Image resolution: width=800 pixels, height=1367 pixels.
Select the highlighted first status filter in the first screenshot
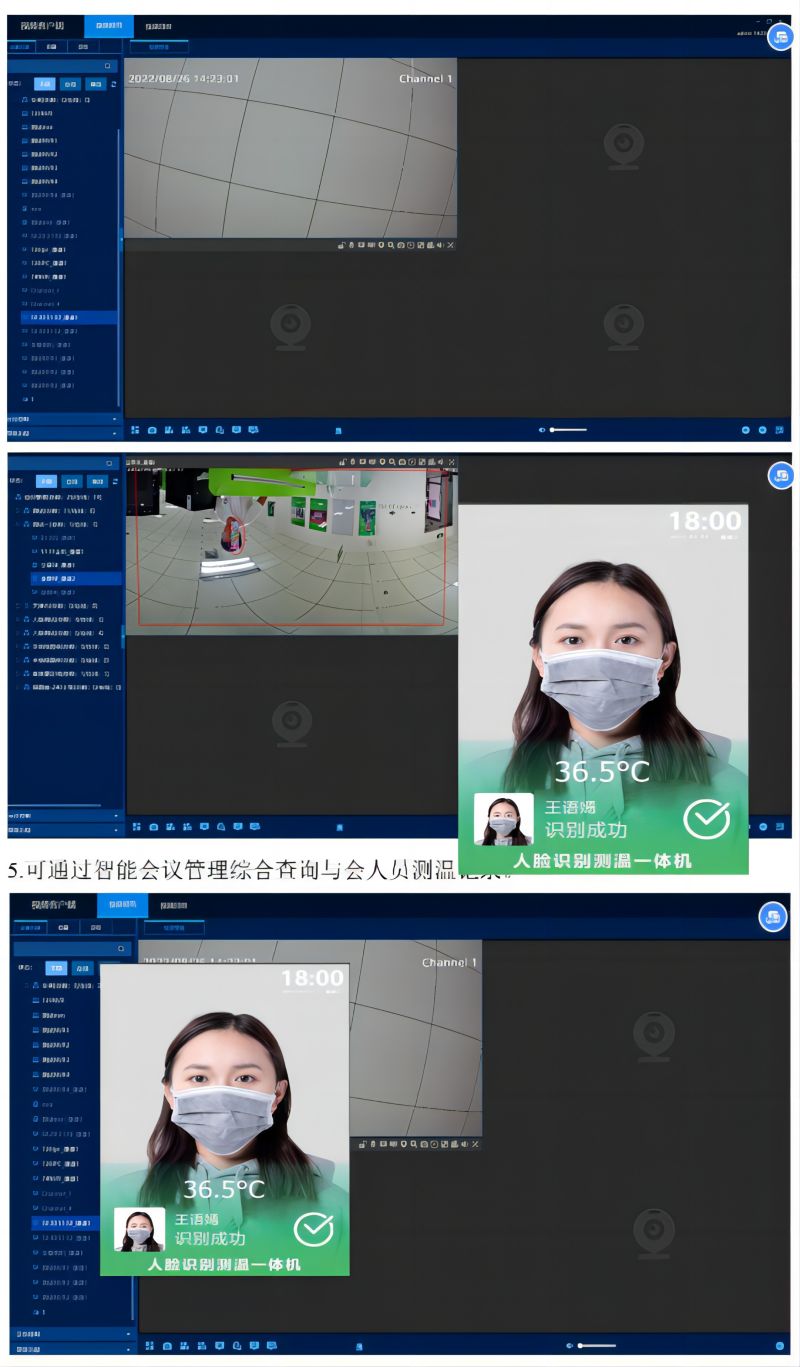[x=44, y=84]
